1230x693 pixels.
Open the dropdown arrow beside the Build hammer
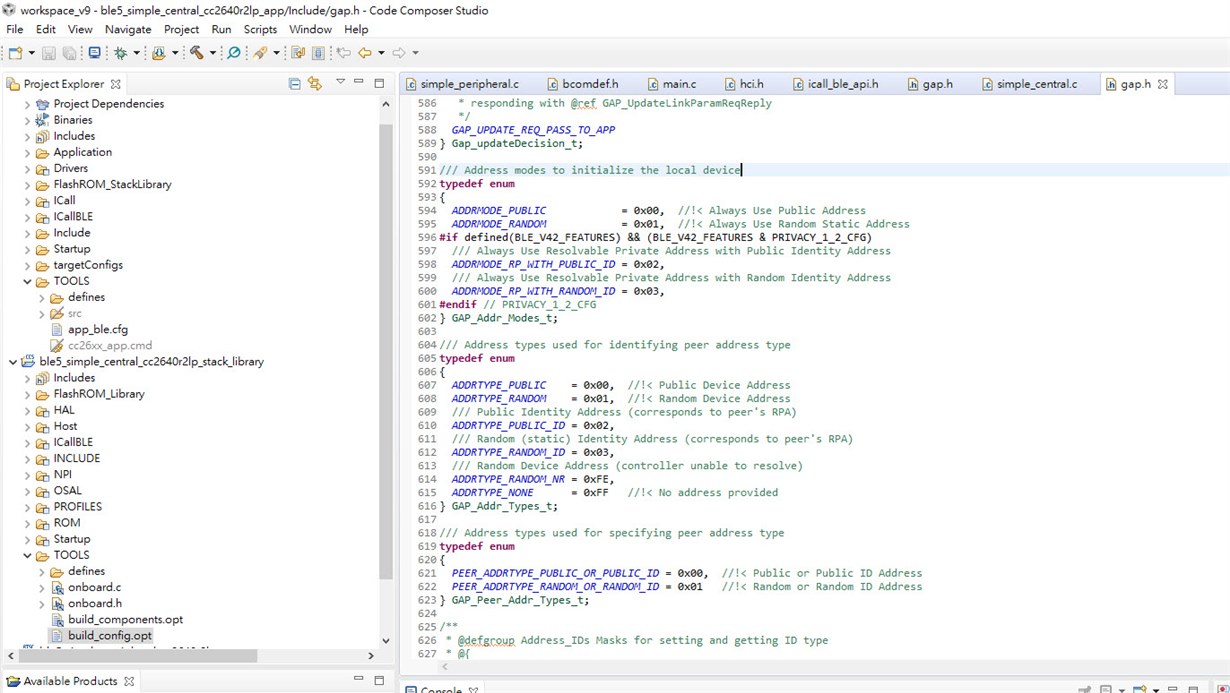coord(213,54)
